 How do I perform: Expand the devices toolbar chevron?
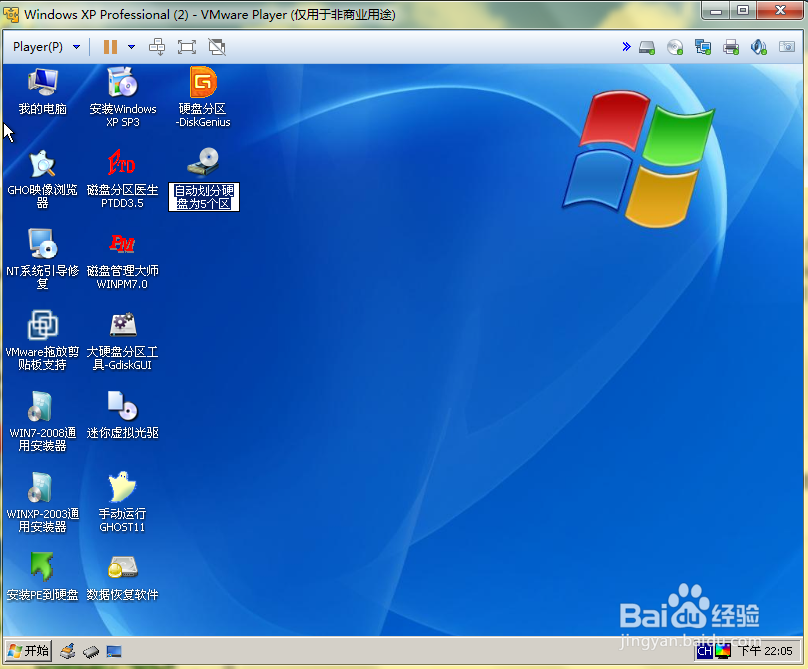pyautogui.click(x=626, y=47)
